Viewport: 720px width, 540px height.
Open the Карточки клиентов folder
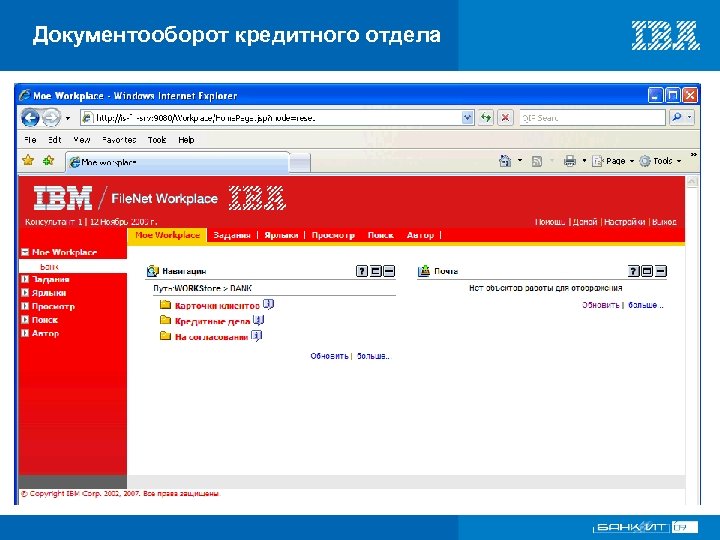click(x=217, y=306)
